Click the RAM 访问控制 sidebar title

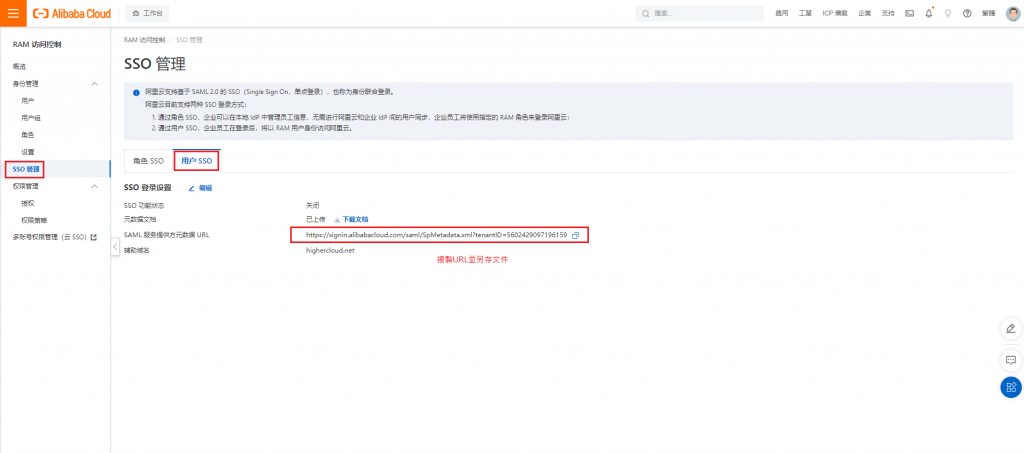[37, 44]
